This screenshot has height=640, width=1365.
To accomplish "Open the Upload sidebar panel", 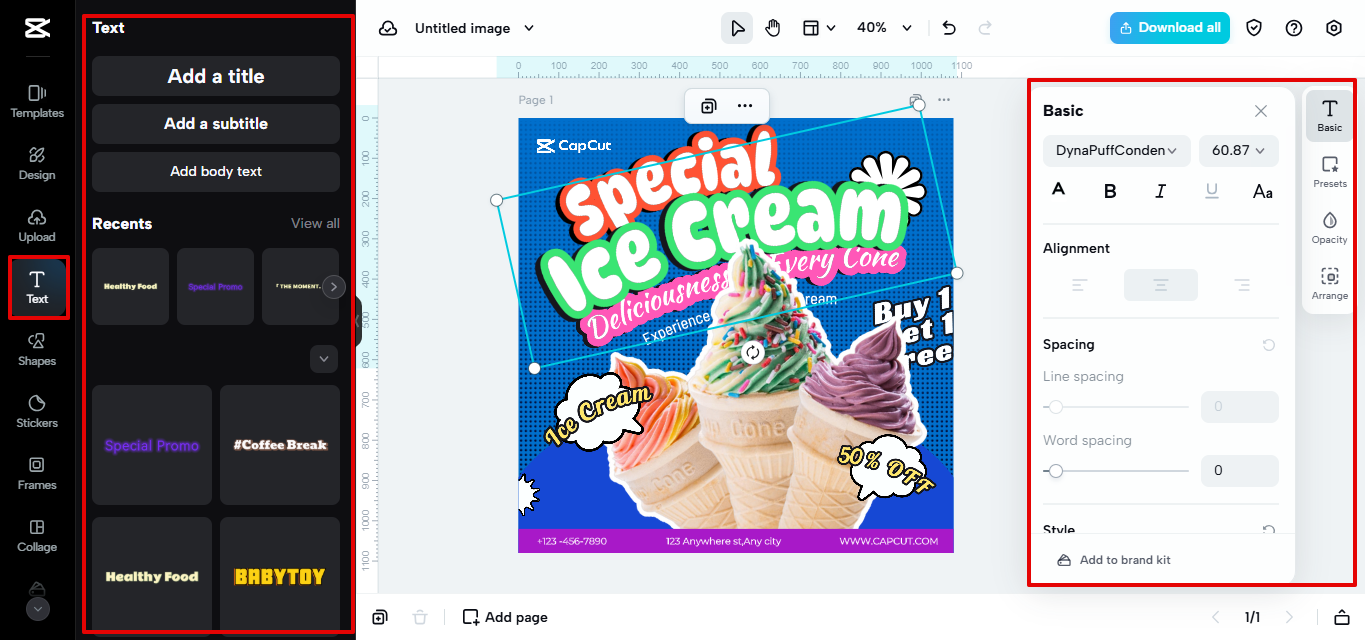I will pos(37,226).
